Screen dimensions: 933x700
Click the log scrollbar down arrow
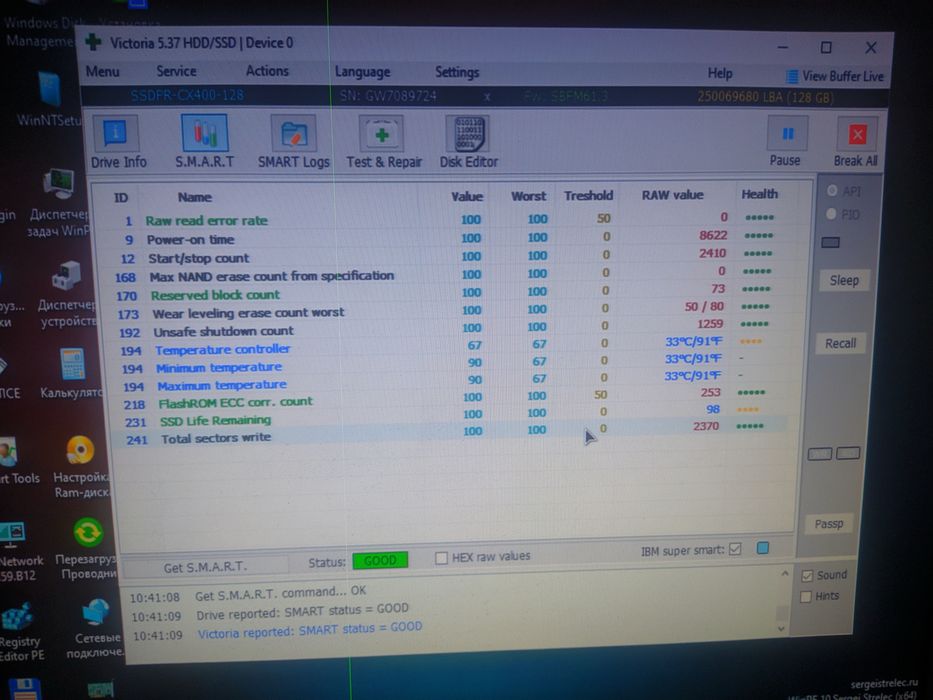782,629
